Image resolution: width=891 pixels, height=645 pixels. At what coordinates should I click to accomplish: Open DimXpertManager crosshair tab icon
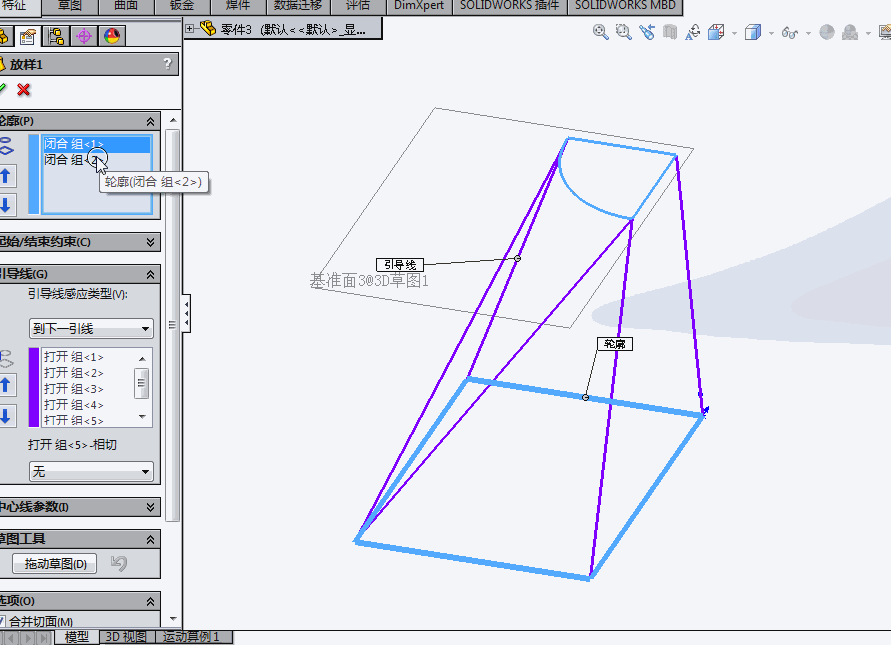point(84,37)
